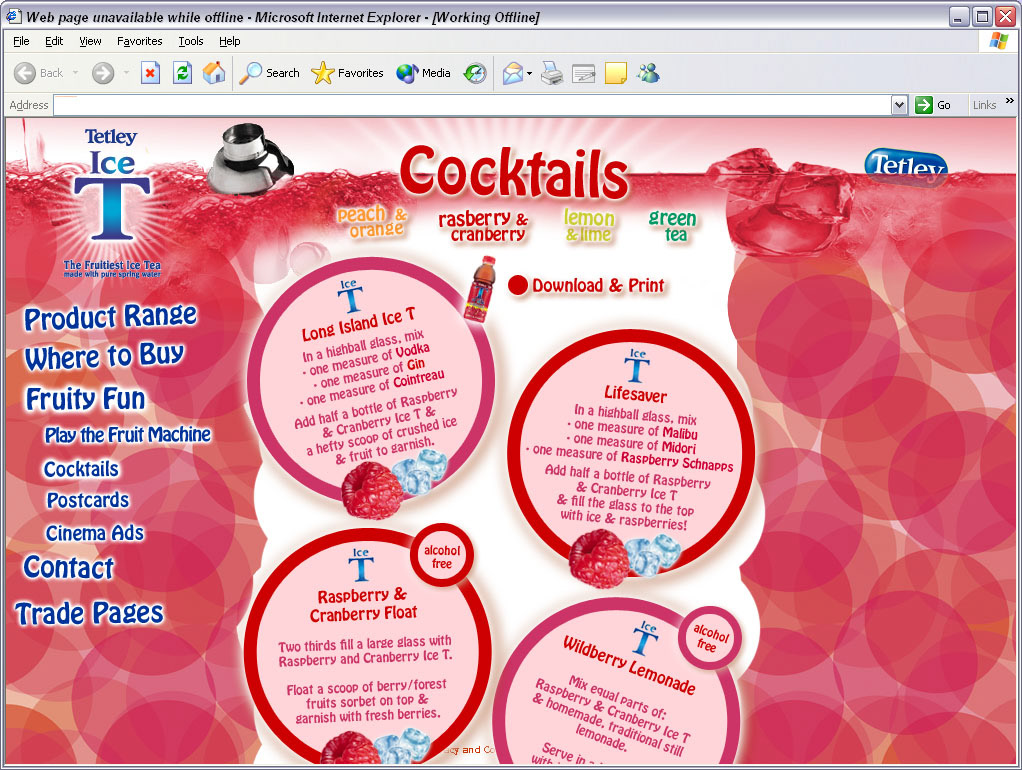Screen dimensions: 1022x770
Task: Open the Product Range page
Action: (x=110, y=317)
